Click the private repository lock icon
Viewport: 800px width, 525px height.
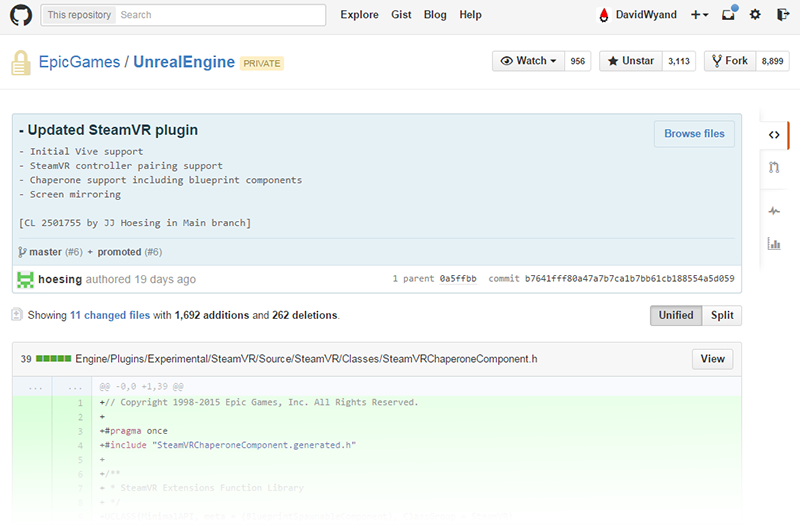pos(21,63)
